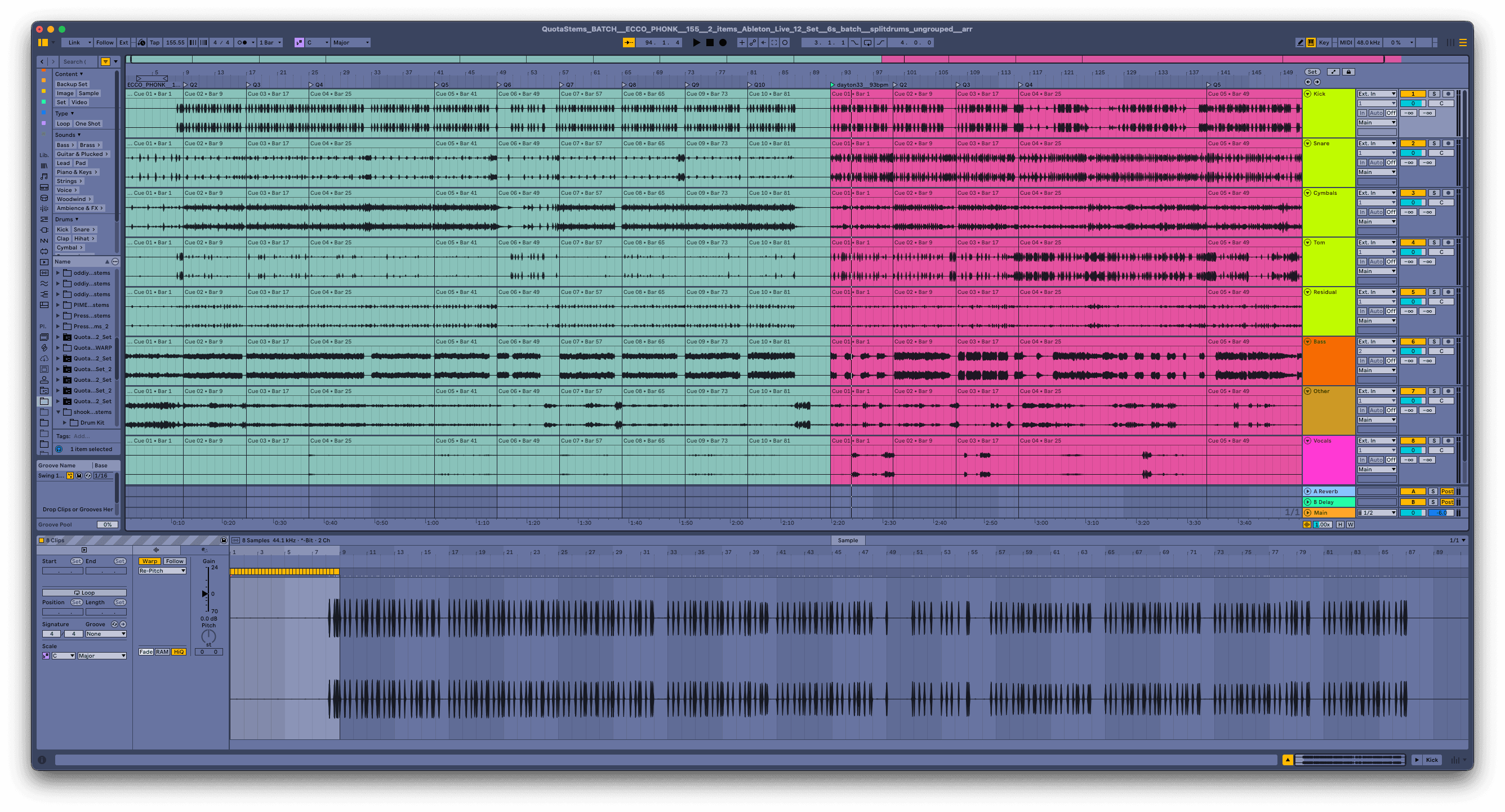Start playback with the Play button

tap(696, 43)
